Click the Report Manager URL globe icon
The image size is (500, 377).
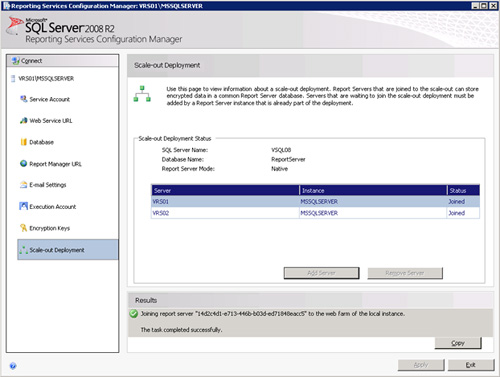point(23,163)
